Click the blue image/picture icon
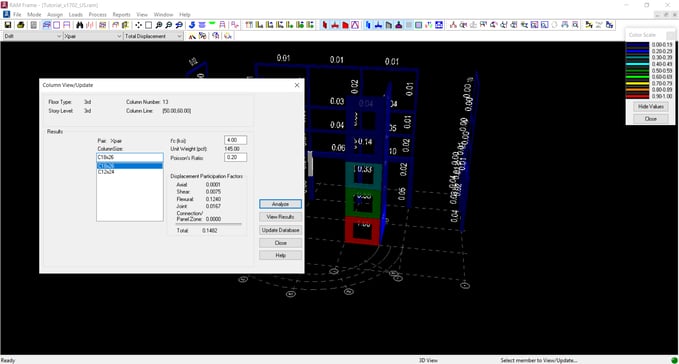The width and height of the screenshot is (679, 364). 439,25
